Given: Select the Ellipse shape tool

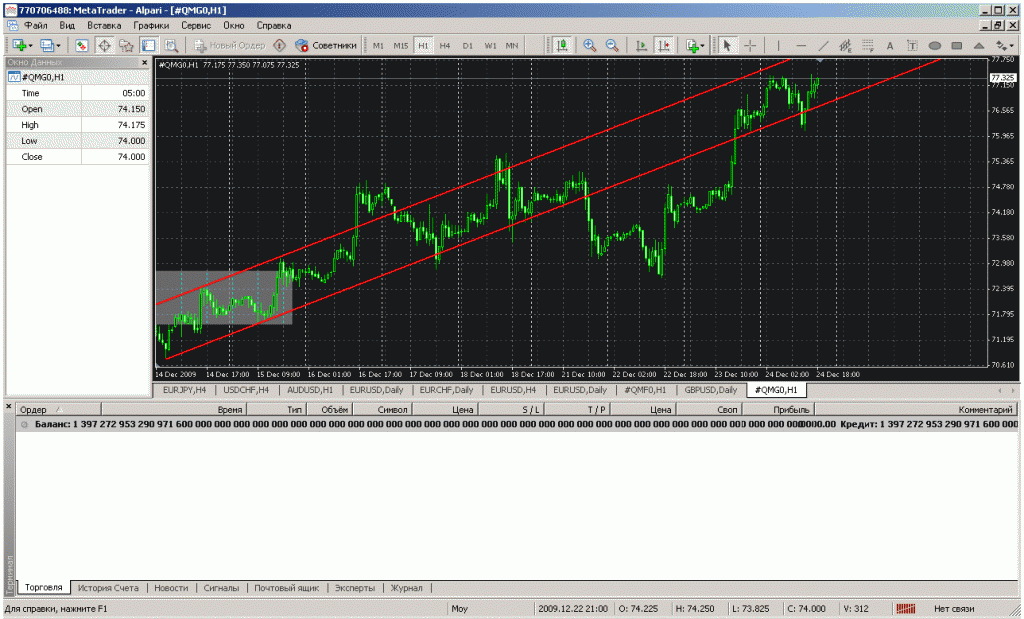Looking at the screenshot, I should (x=935, y=45).
